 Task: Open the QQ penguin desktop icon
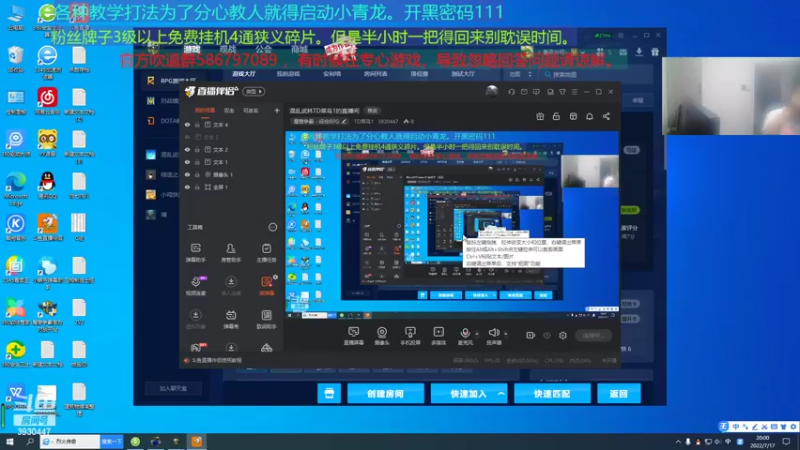click(x=47, y=184)
